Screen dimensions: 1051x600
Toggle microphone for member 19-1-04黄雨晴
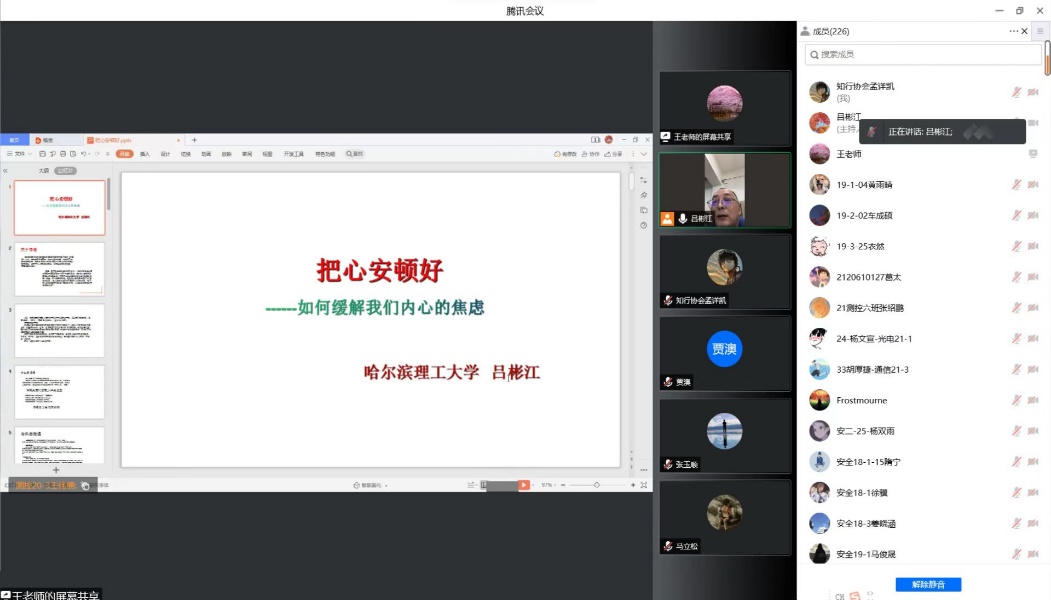[x=1016, y=184]
